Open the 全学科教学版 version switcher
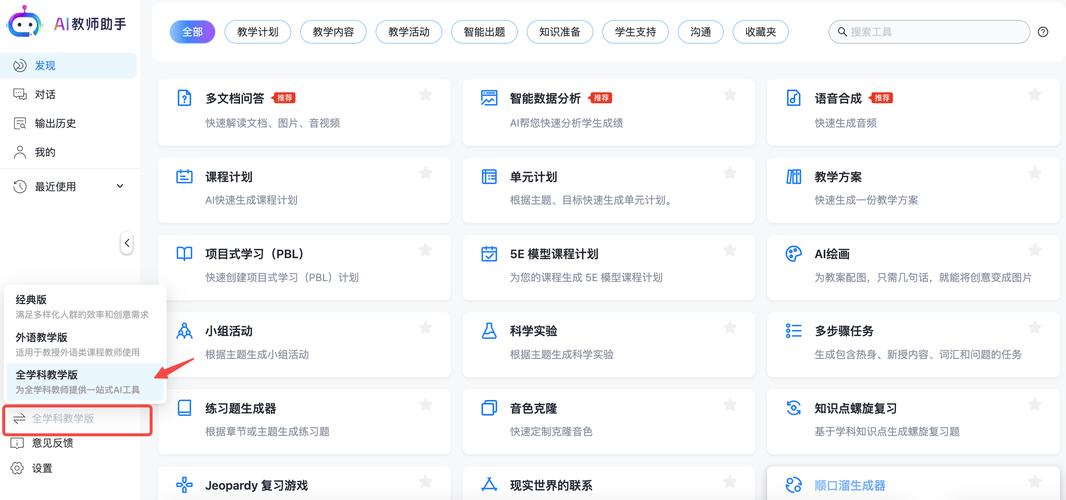This screenshot has width=1066, height=500. click(77, 419)
